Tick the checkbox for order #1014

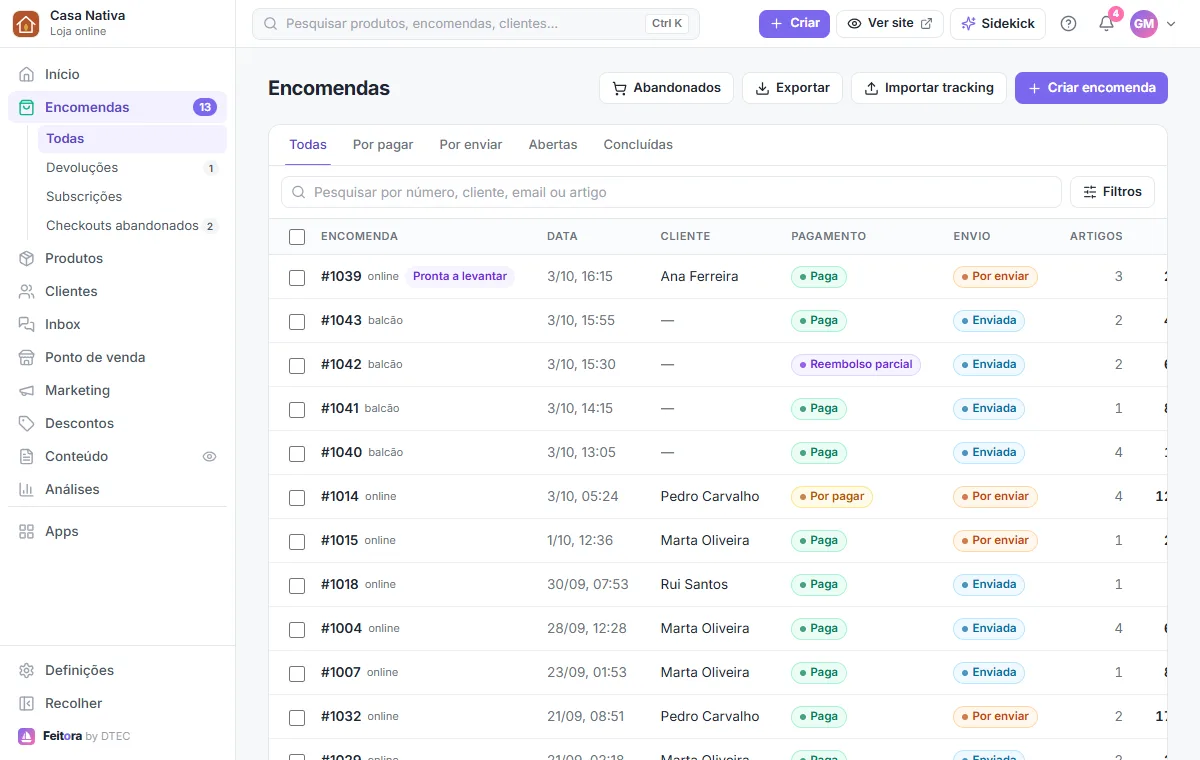[x=297, y=497]
